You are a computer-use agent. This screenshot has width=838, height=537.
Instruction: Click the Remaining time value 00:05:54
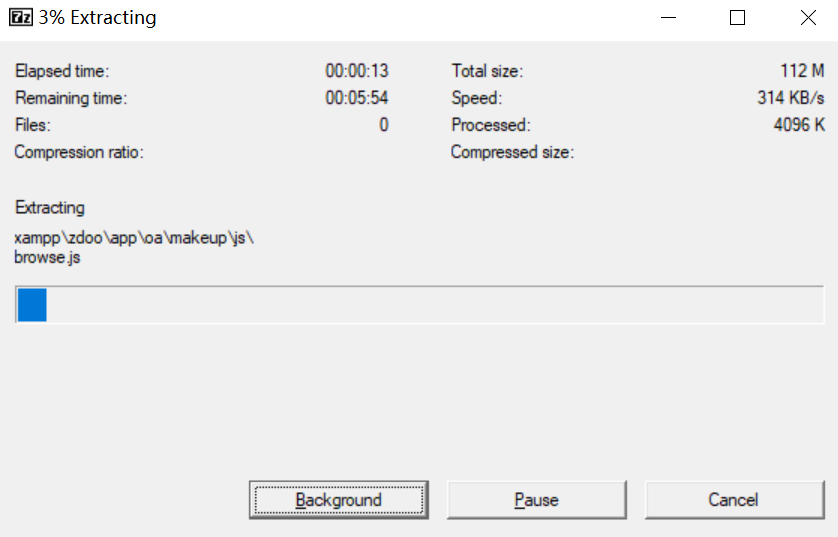click(x=357, y=98)
